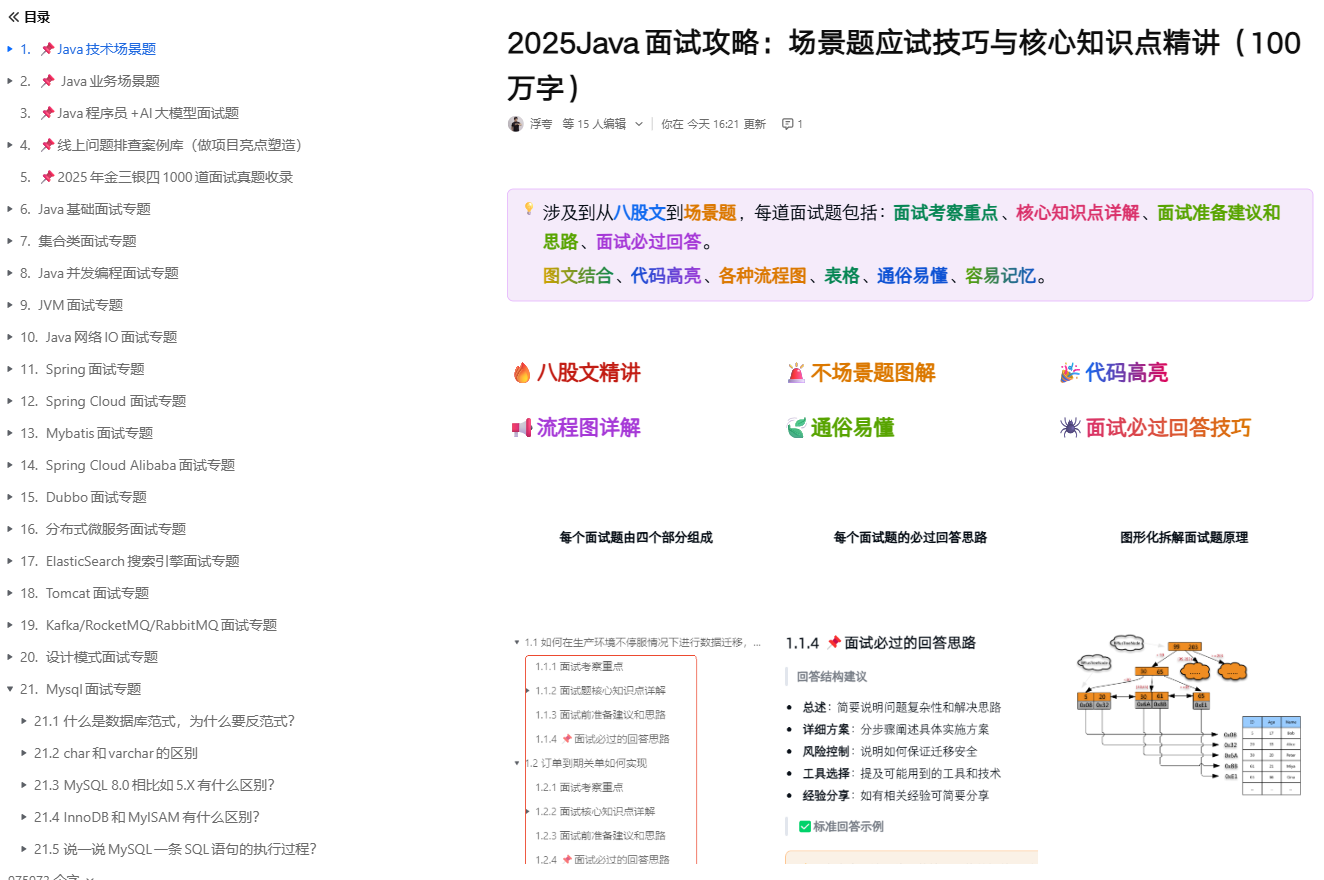
Task: Expand "2. Java 业务场景题" in the outline
Action: [x=11, y=80]
